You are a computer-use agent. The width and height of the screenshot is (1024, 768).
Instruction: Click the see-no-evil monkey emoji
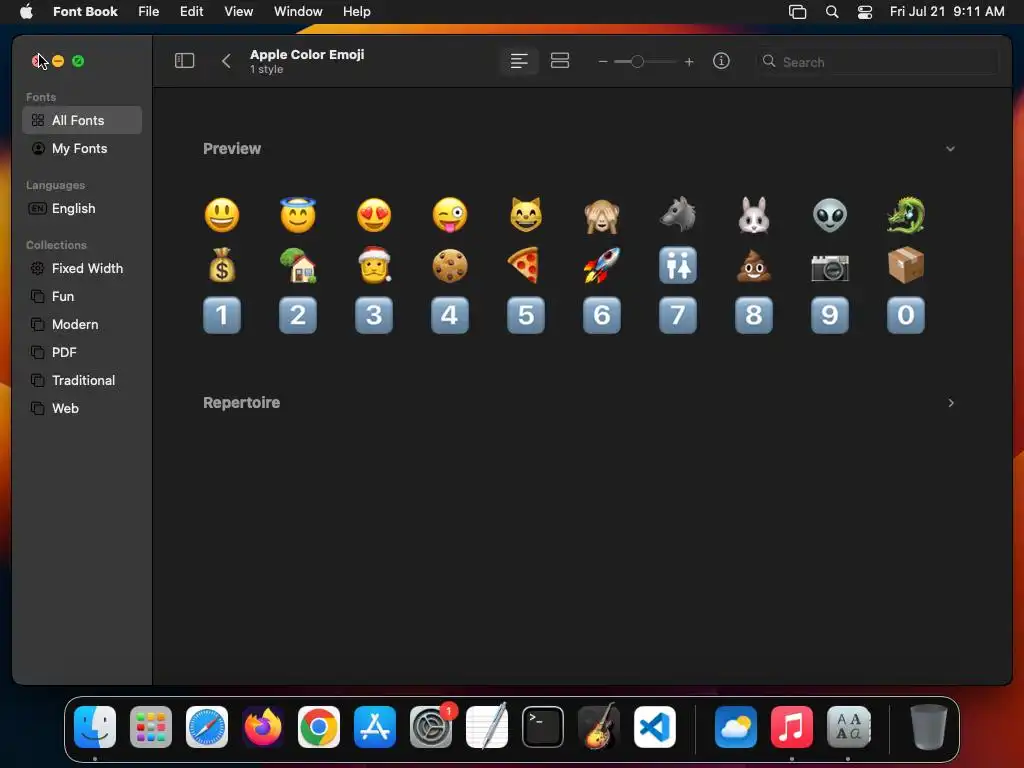pyautogui.click(x=601, y=216)
